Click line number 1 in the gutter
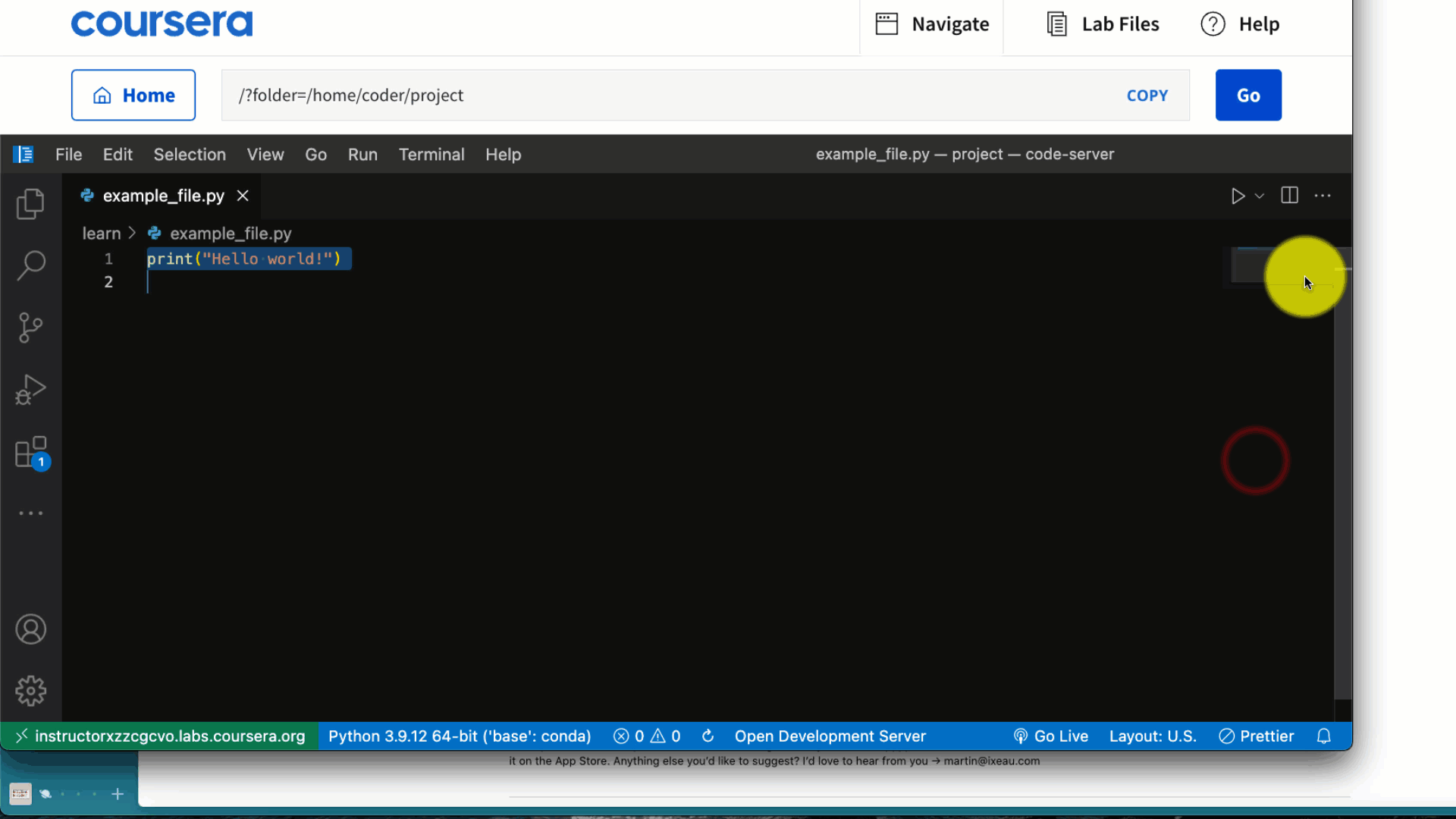The height and width of the screenshot is (819, 1456). (108, 259)
